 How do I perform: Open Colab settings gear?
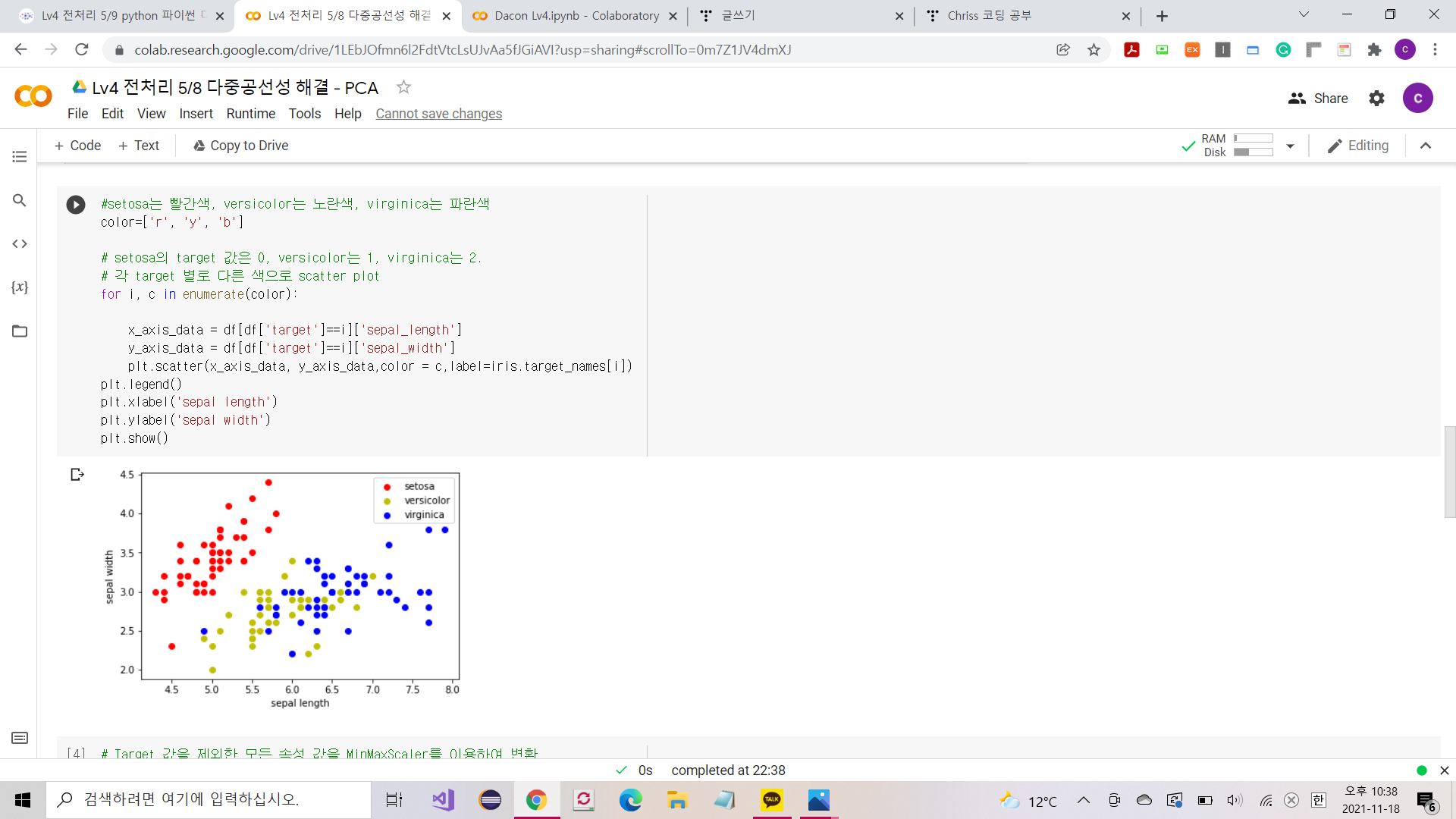[x=1376, y=99]
